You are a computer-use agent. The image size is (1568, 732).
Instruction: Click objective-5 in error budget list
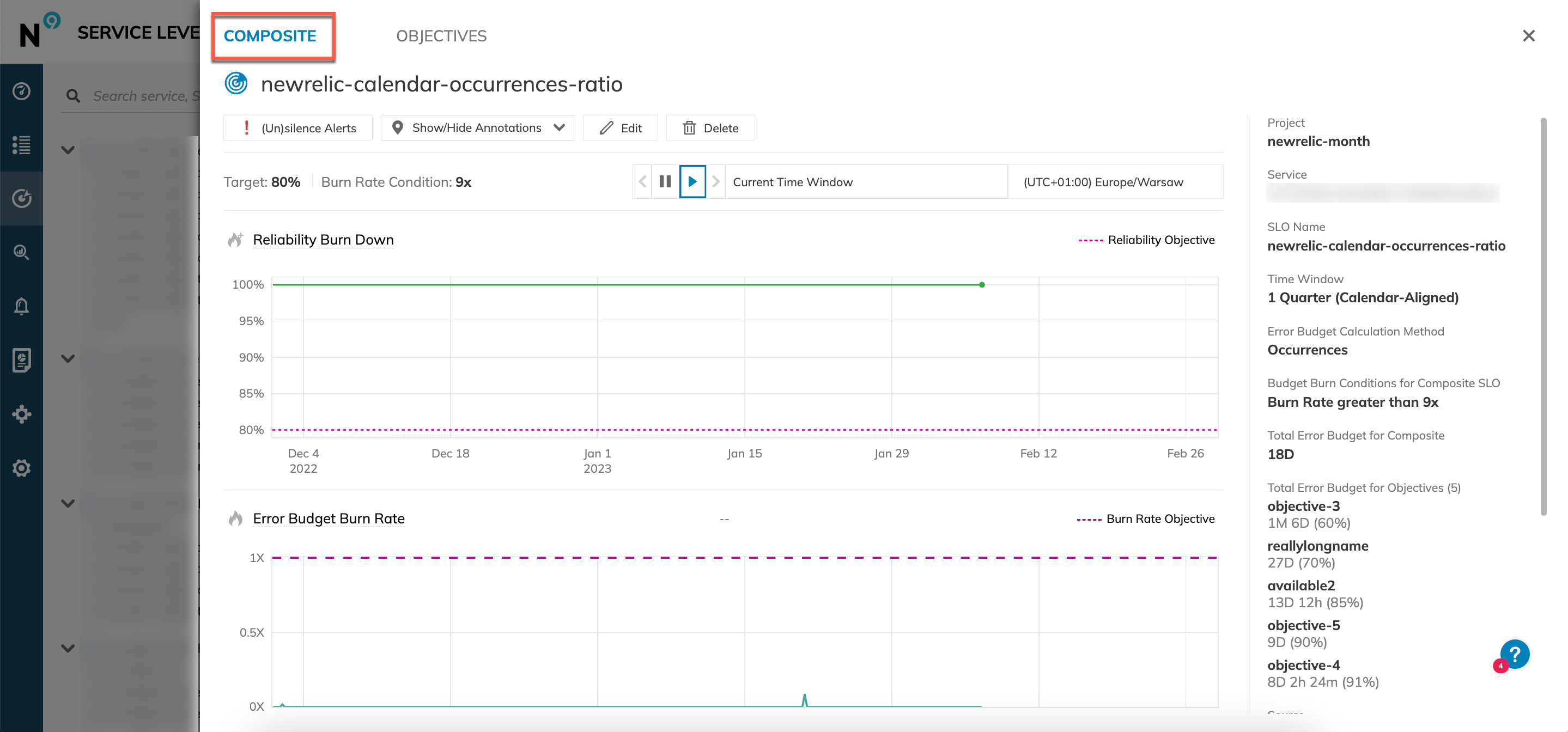(x=1303, y=625)
